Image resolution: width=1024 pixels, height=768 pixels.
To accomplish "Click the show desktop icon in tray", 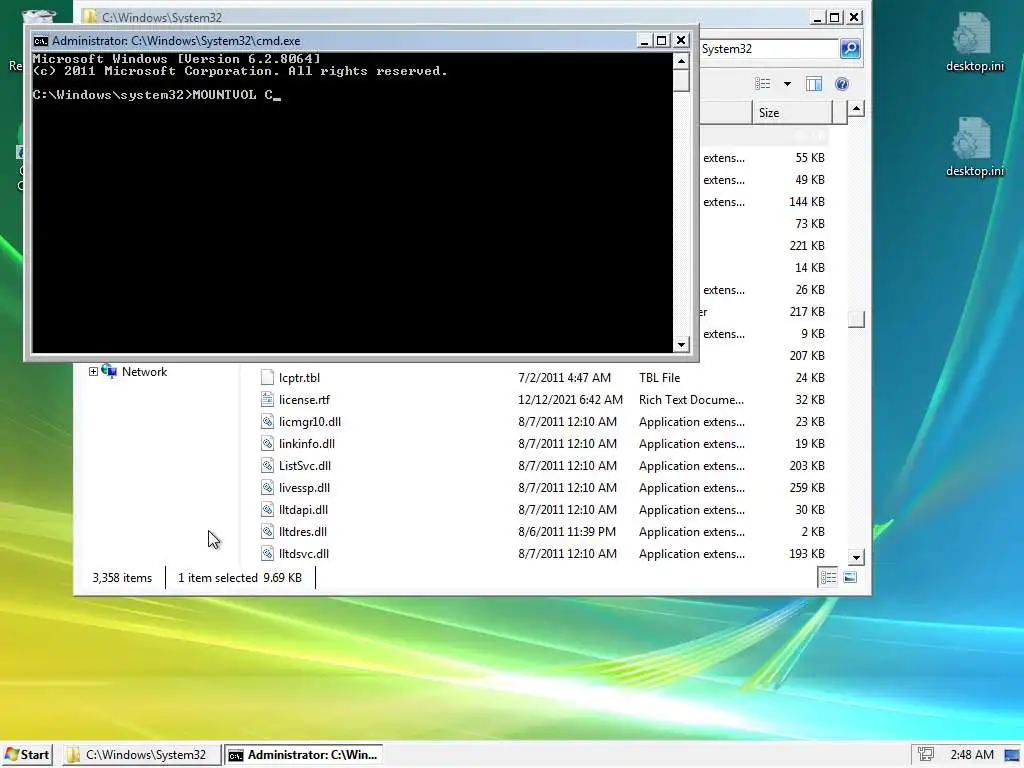I will (1012, 755).
